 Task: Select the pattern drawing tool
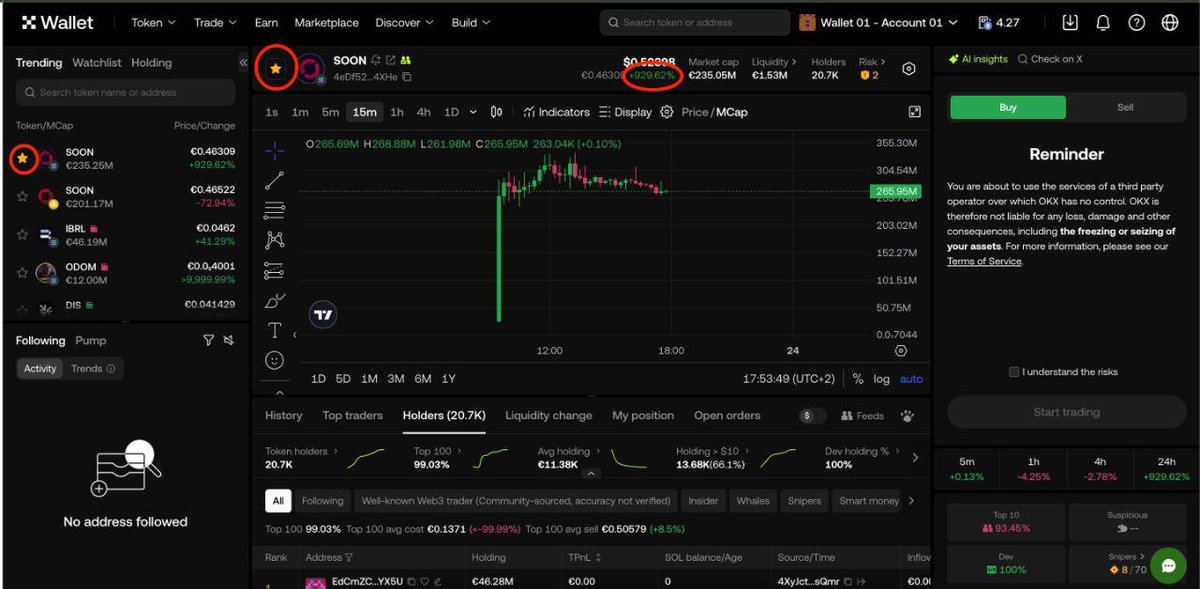click(x=274, y=240)
